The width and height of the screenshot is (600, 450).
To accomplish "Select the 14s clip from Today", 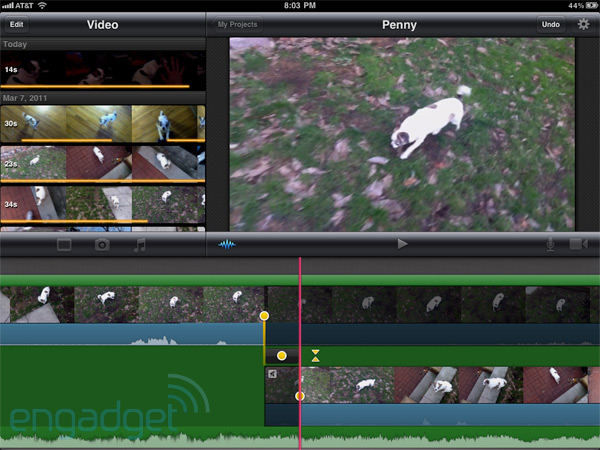I will [102, 70].
